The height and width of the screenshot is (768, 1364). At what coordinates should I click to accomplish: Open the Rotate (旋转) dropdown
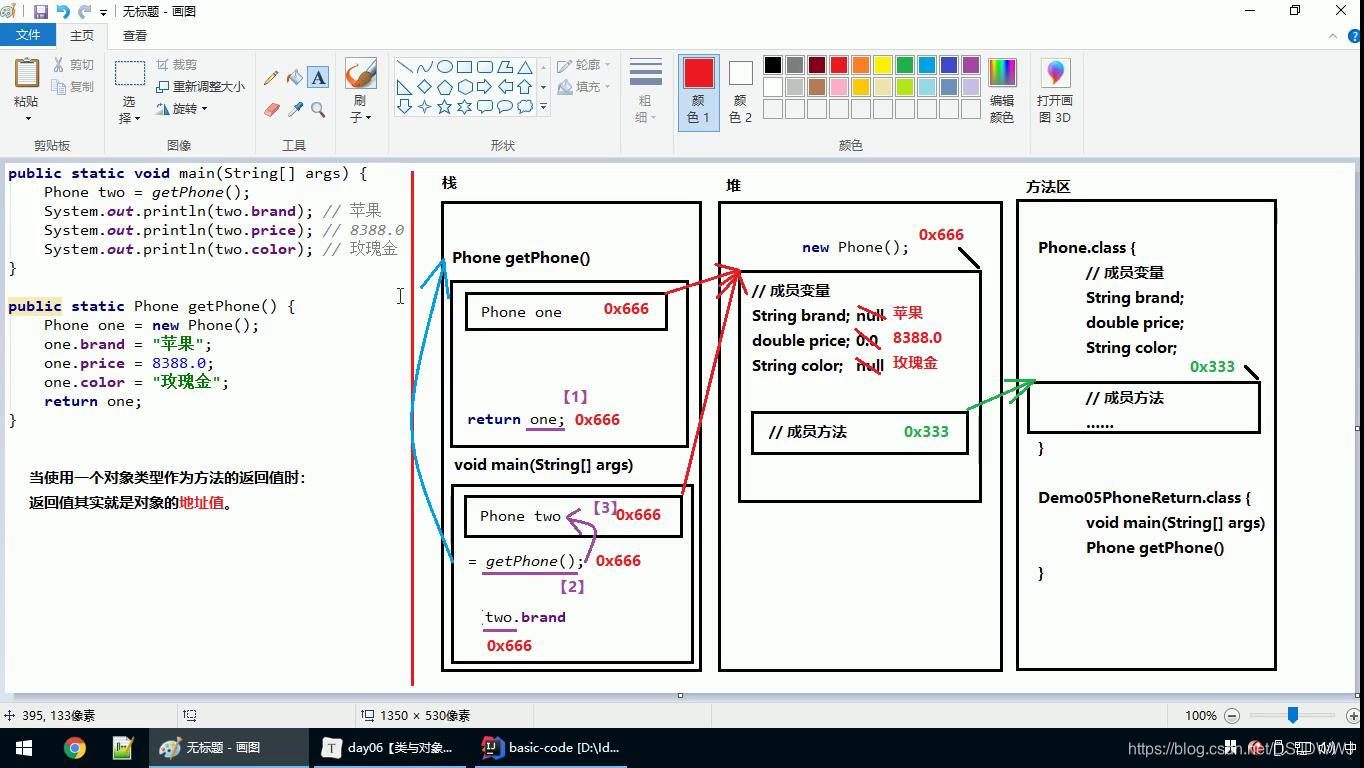[181, 108]
